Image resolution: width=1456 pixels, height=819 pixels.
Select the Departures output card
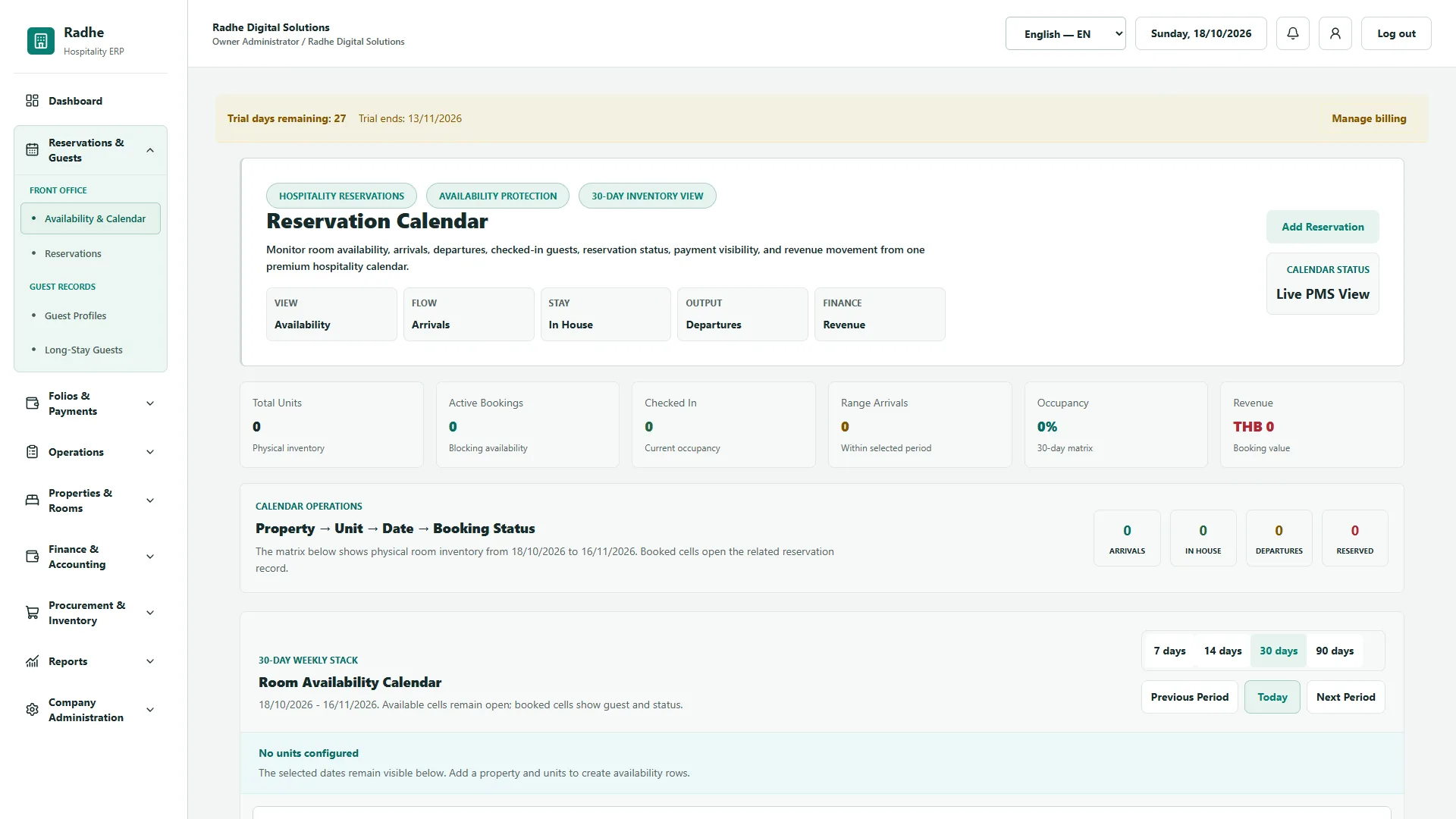(x=742, y=314)
